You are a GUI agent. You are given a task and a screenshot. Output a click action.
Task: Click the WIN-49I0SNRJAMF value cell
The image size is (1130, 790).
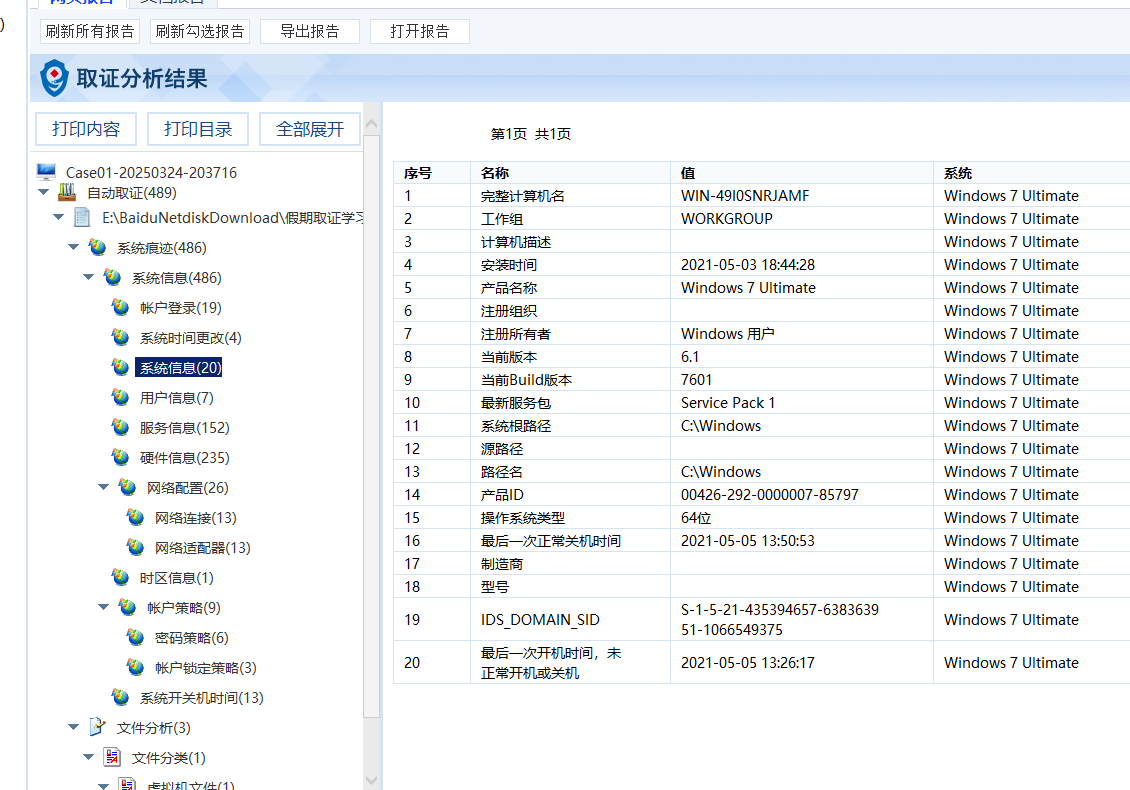pyautogui.click(x=801, y=196)
